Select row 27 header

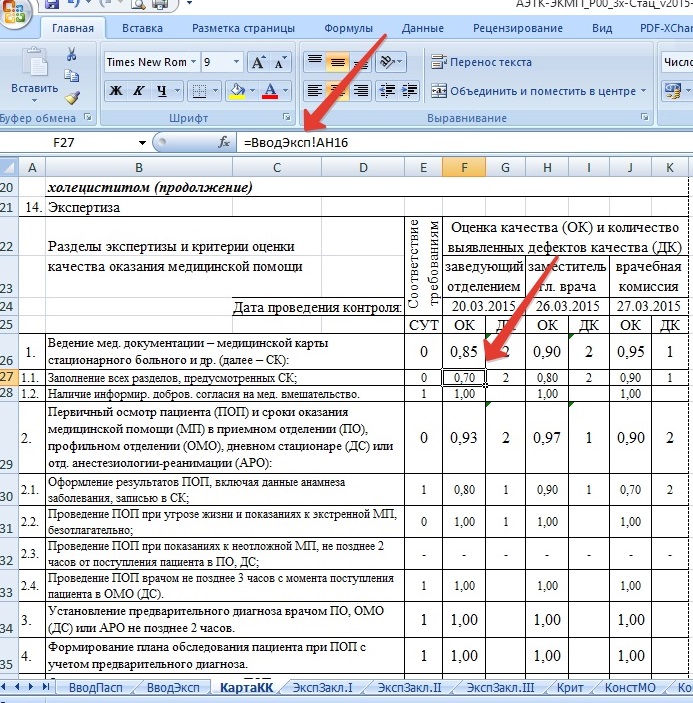coord(9,377)
